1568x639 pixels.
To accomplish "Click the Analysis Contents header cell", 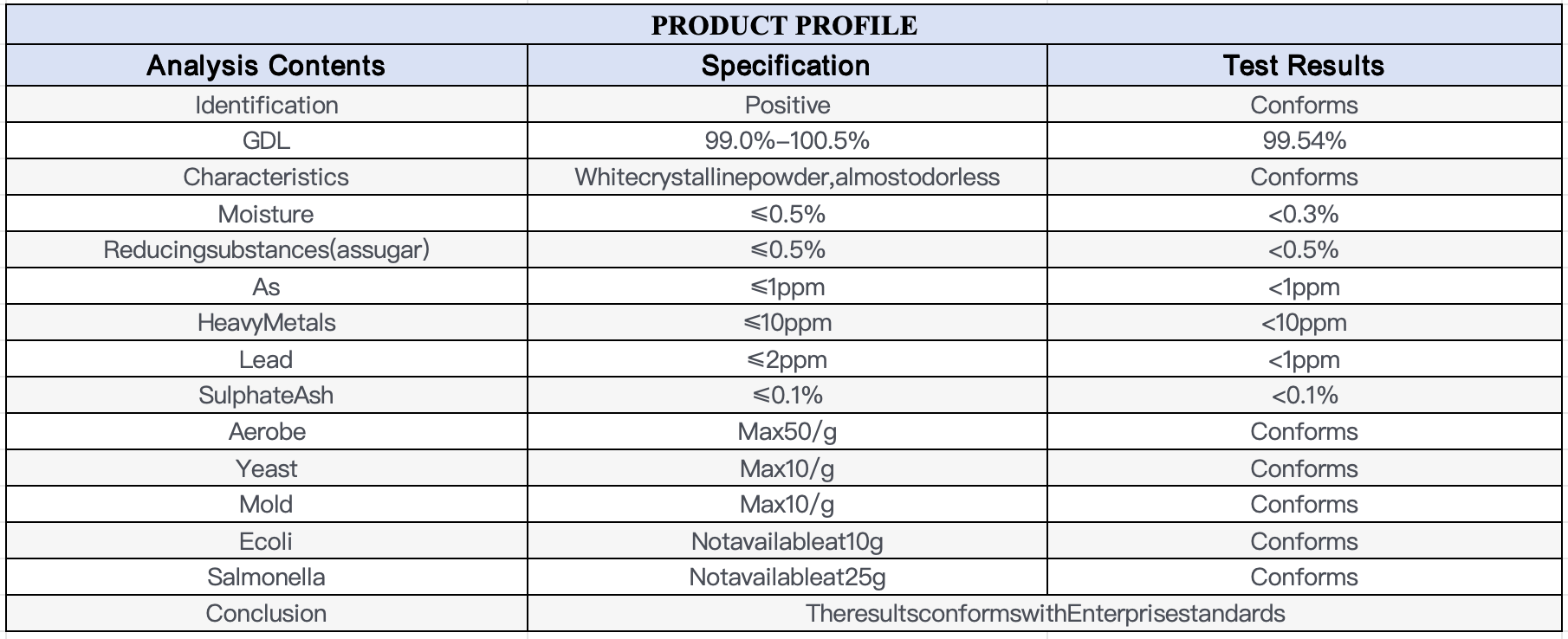I will click(x=267, y=66).
